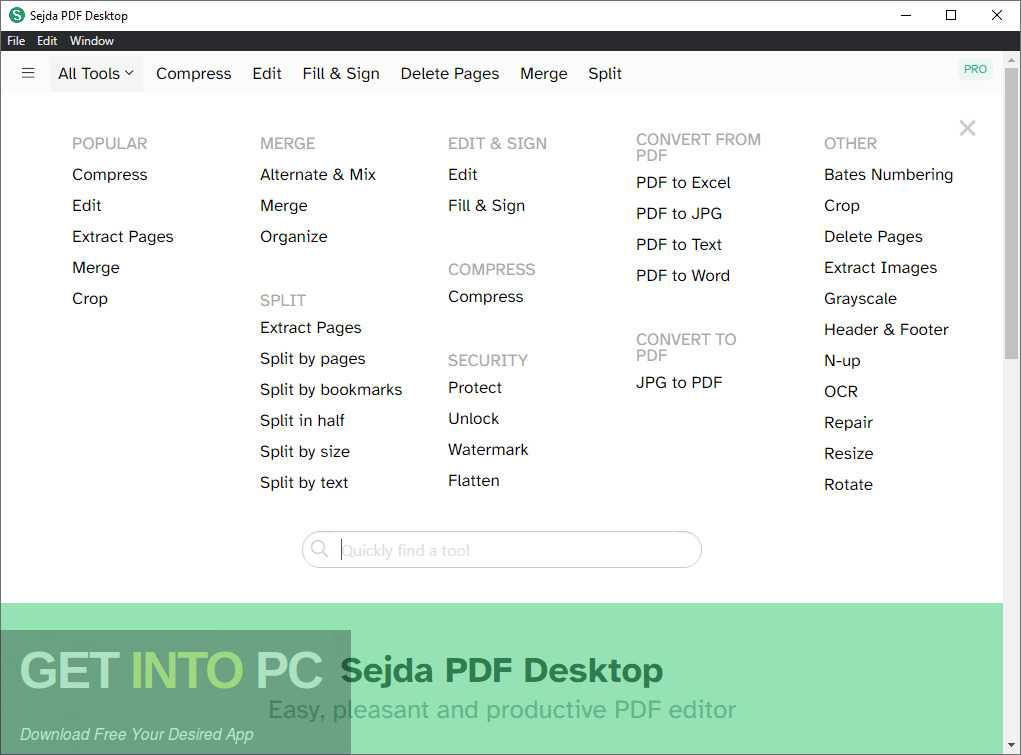Open the Rotate tool
This screenshot has height=755, width=1021.
pyautogui.click(x=848, y=485)
